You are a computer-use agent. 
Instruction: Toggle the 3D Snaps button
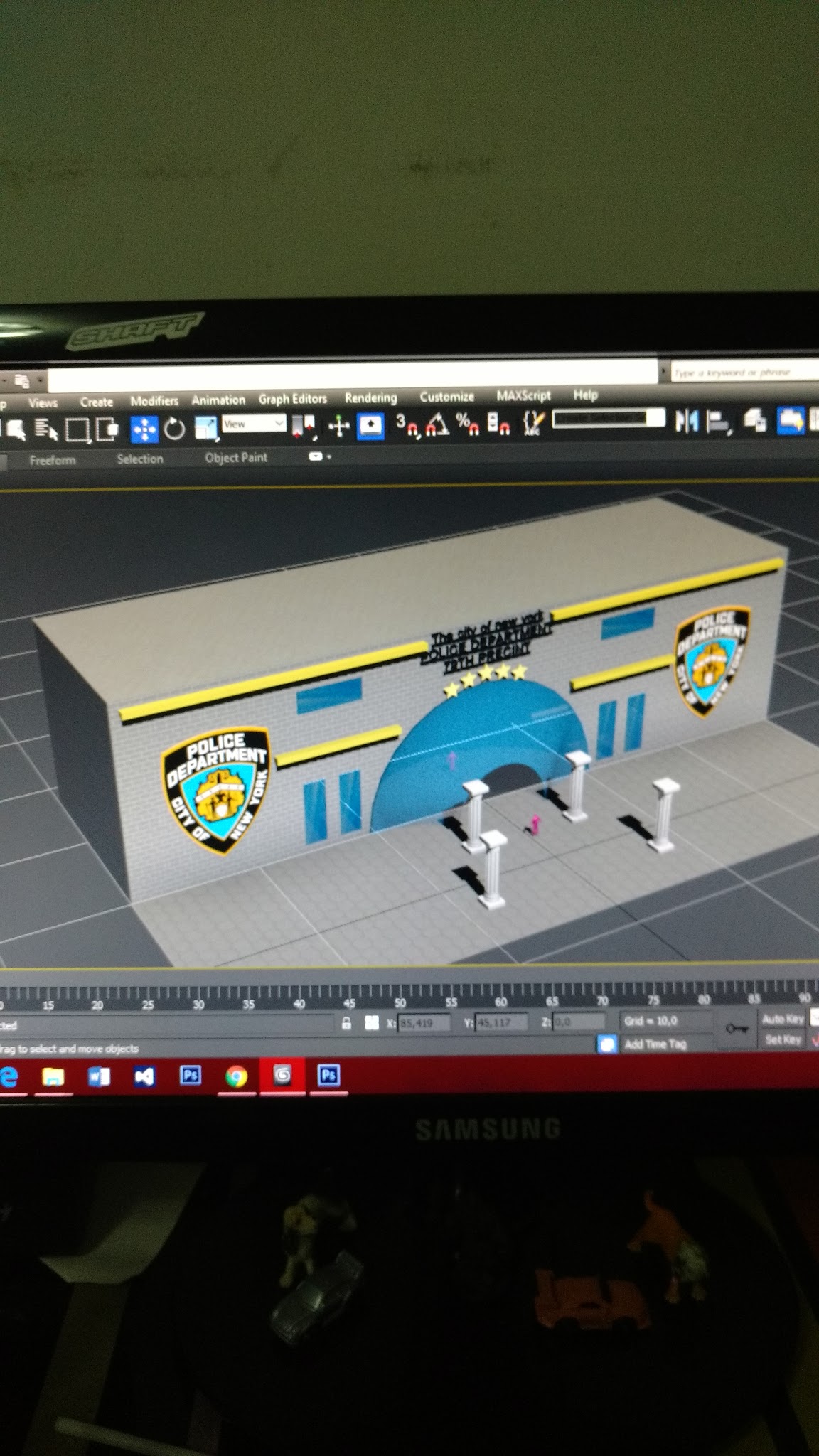pos(407,424)
